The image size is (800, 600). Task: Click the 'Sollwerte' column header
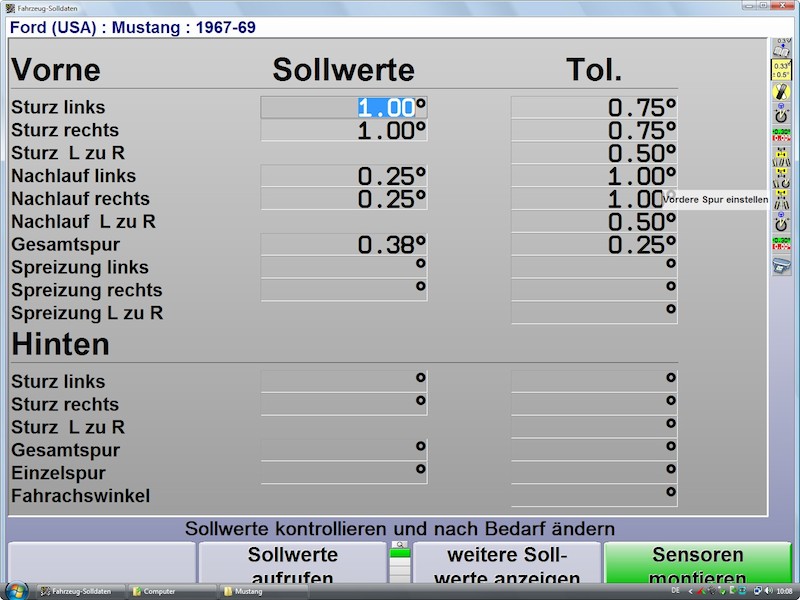343,69
